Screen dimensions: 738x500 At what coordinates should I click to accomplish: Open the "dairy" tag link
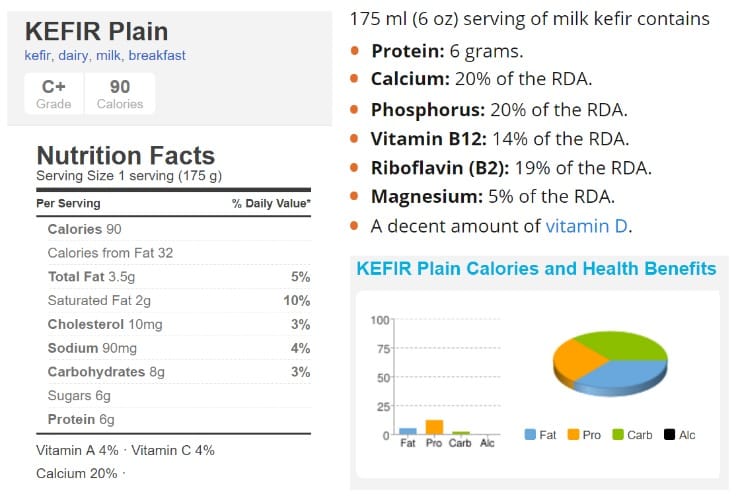coord(76,56)
